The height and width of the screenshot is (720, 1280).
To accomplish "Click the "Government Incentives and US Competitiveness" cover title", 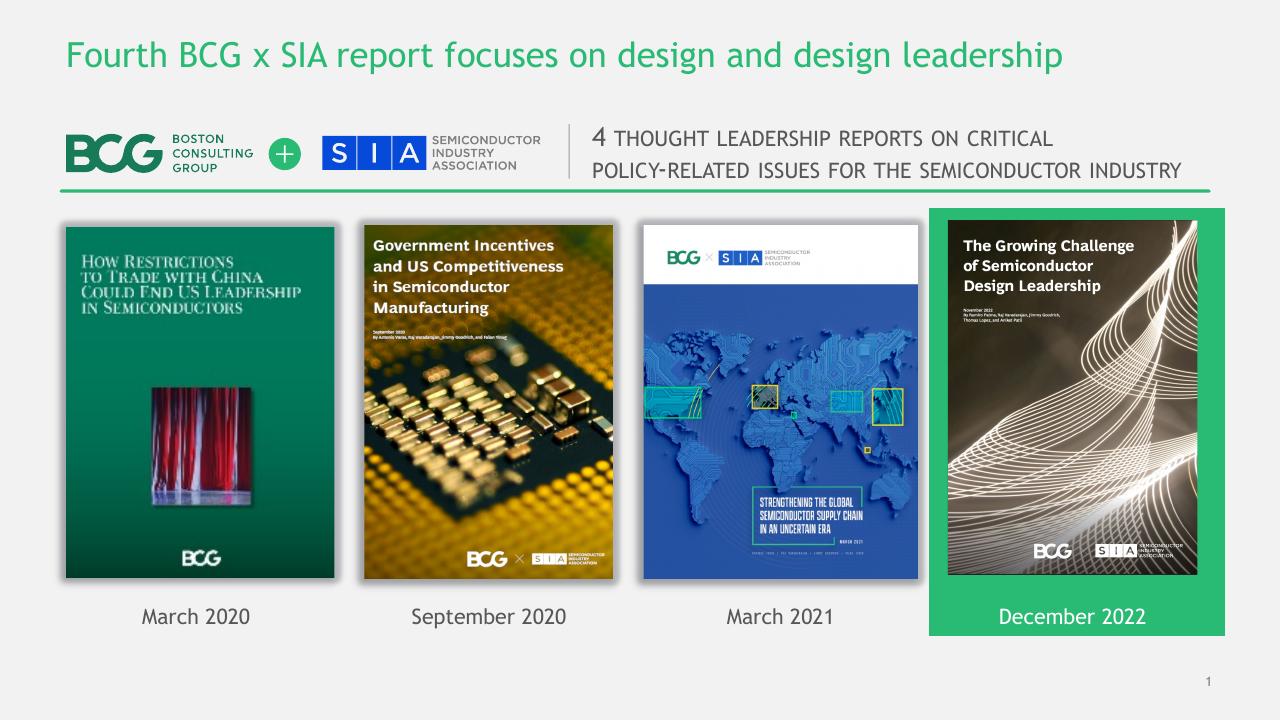I will (468, 277).
